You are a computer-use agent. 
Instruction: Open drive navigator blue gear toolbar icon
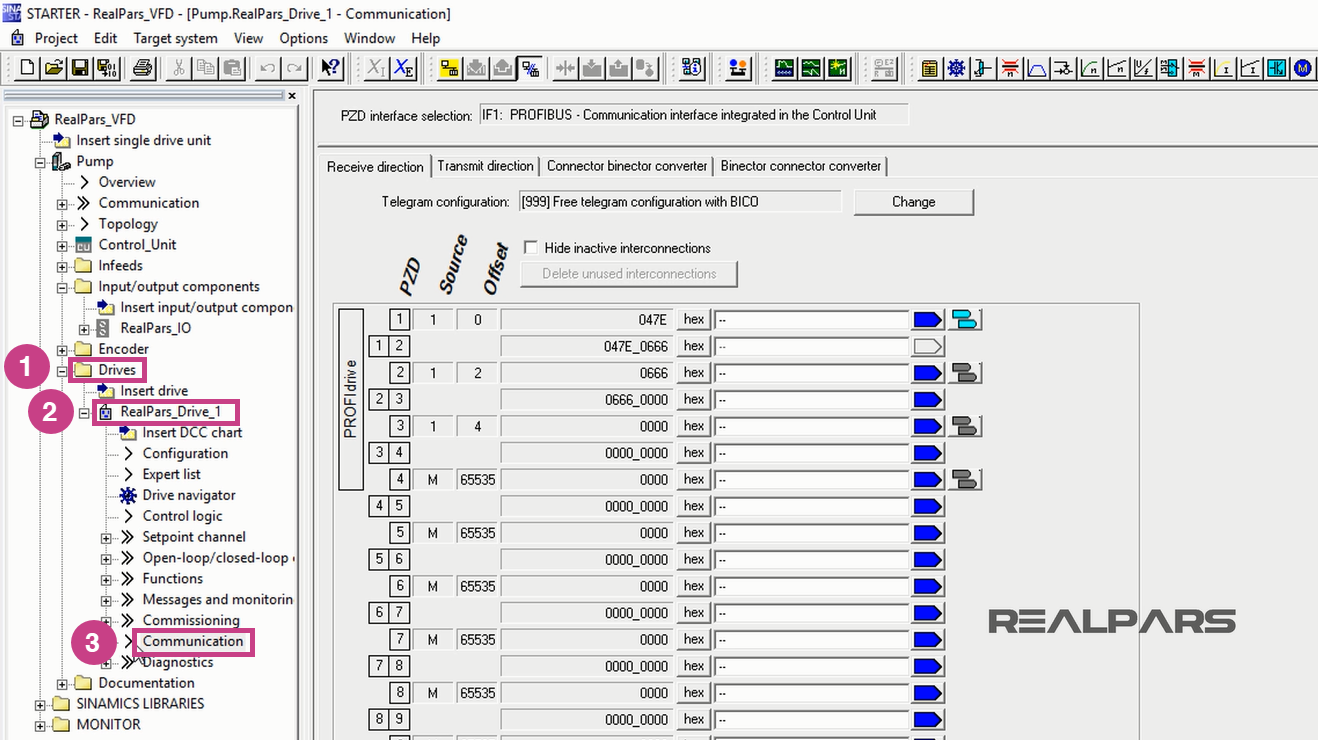coord(957,68)
